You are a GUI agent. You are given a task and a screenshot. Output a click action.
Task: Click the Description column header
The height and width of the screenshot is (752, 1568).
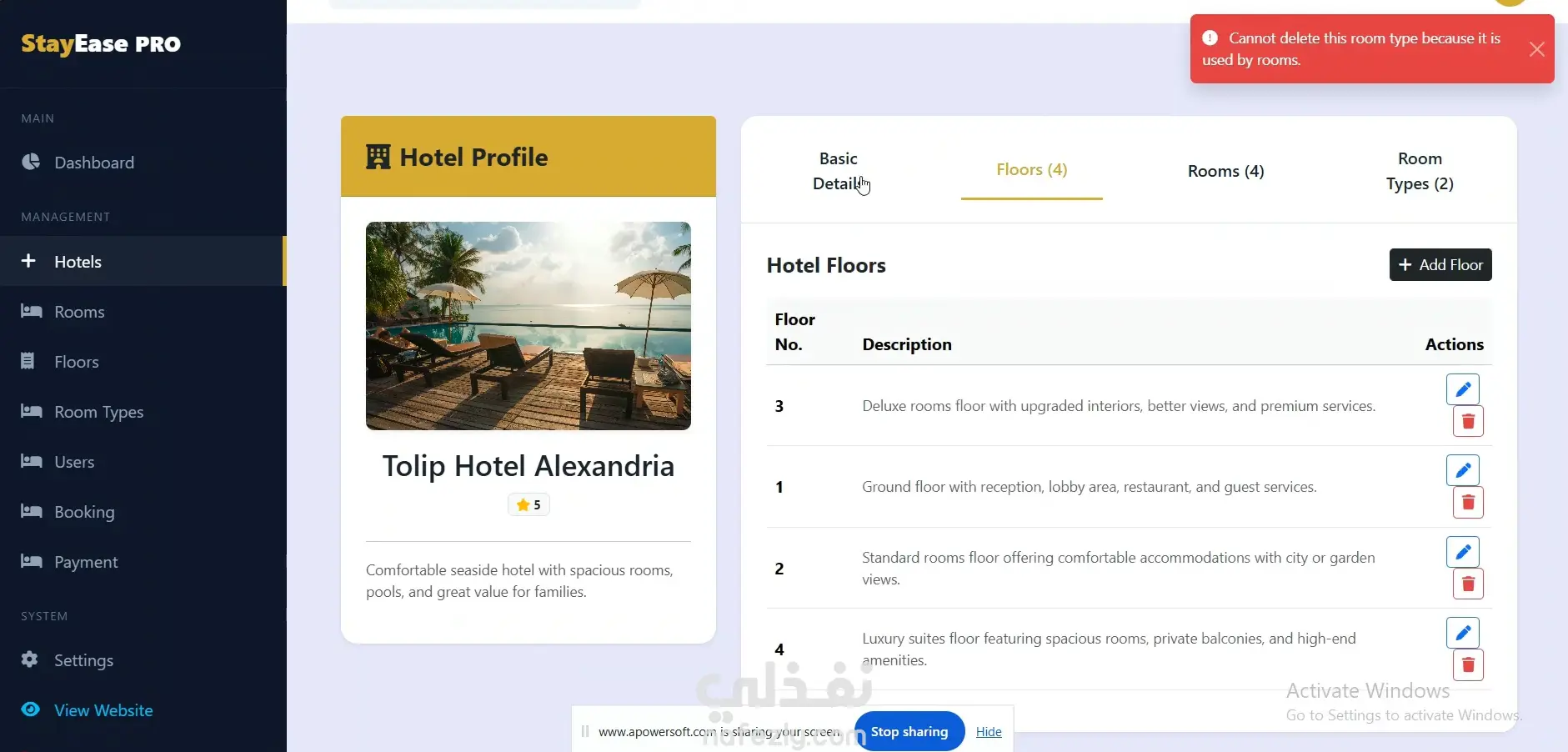tap(907, 344)
